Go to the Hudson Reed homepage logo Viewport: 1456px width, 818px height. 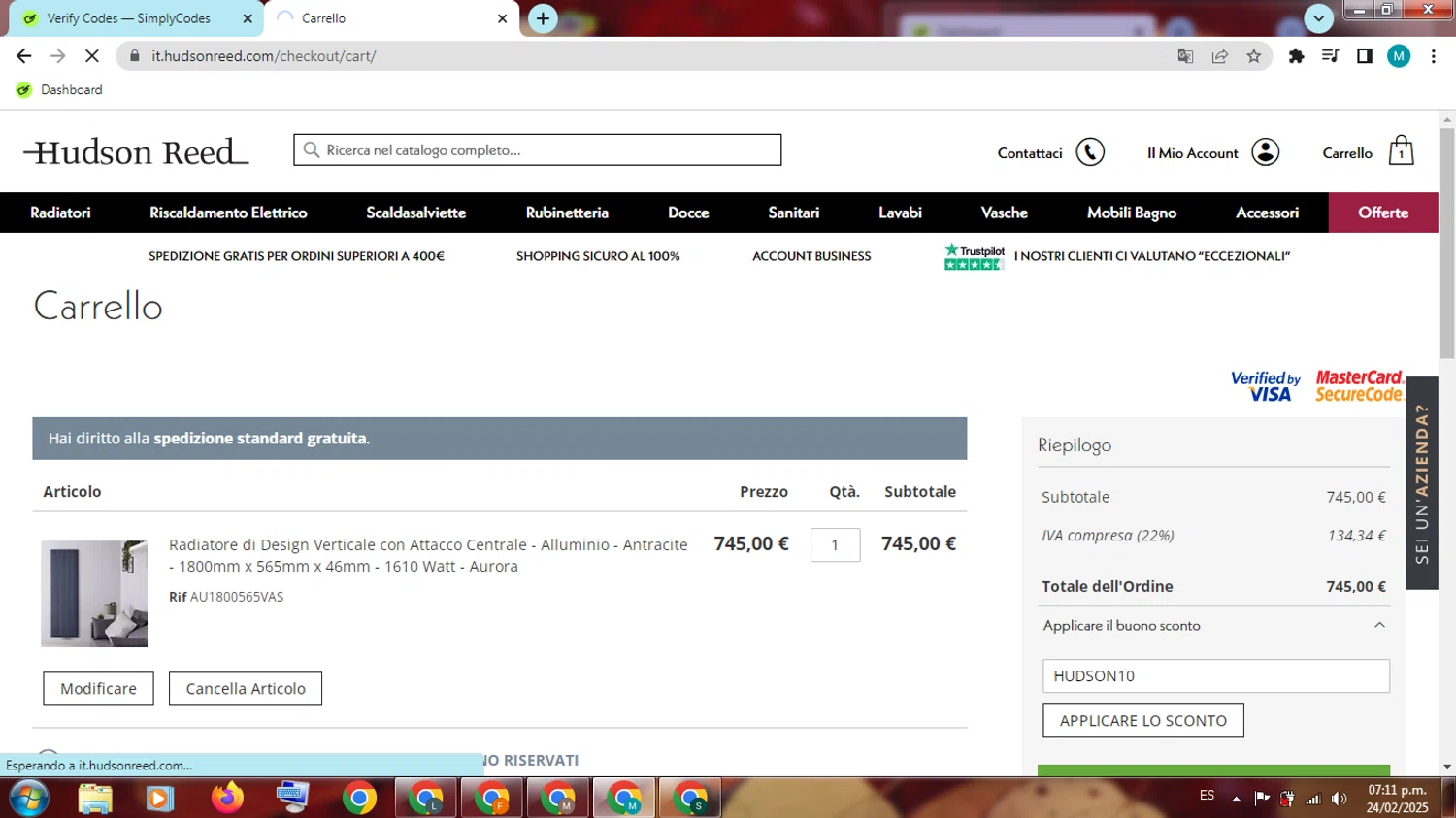136,151
